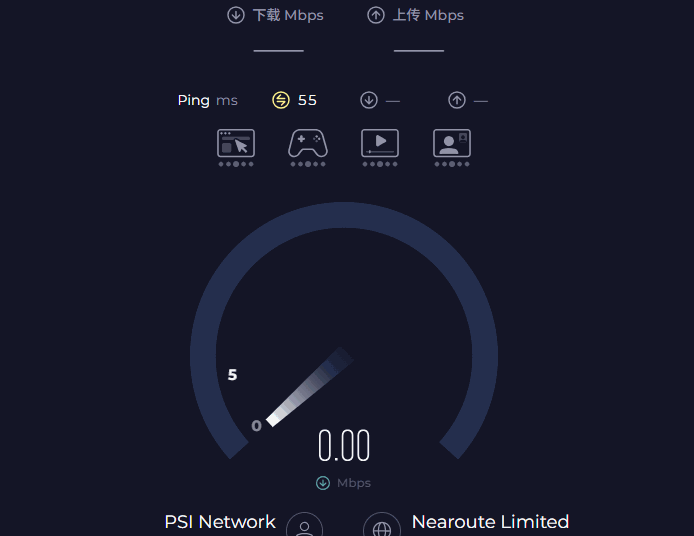Select the download latency arrow in Ping row

click(x=369, y=100)
